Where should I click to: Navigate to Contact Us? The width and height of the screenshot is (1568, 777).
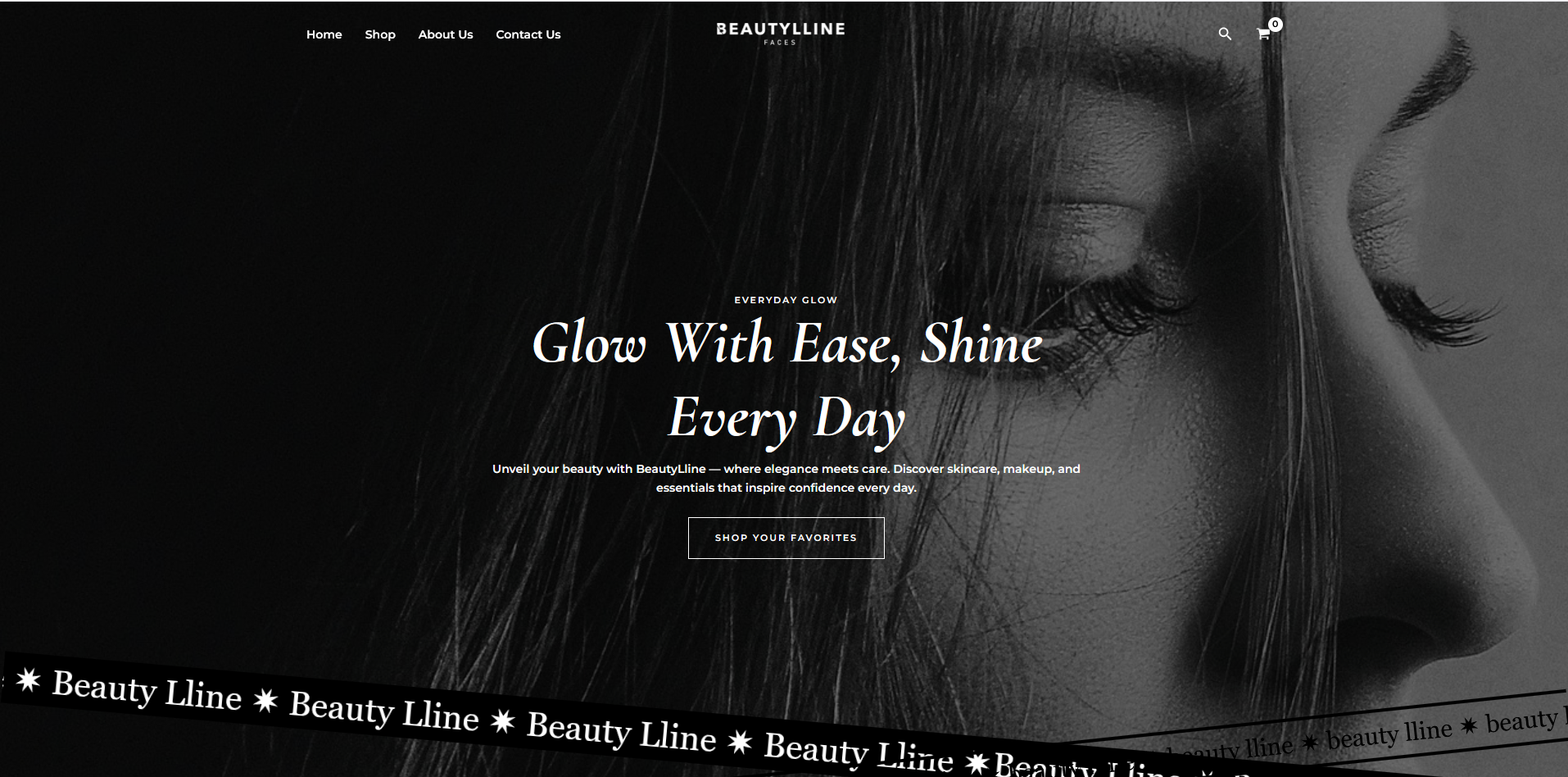pos(528,34)
